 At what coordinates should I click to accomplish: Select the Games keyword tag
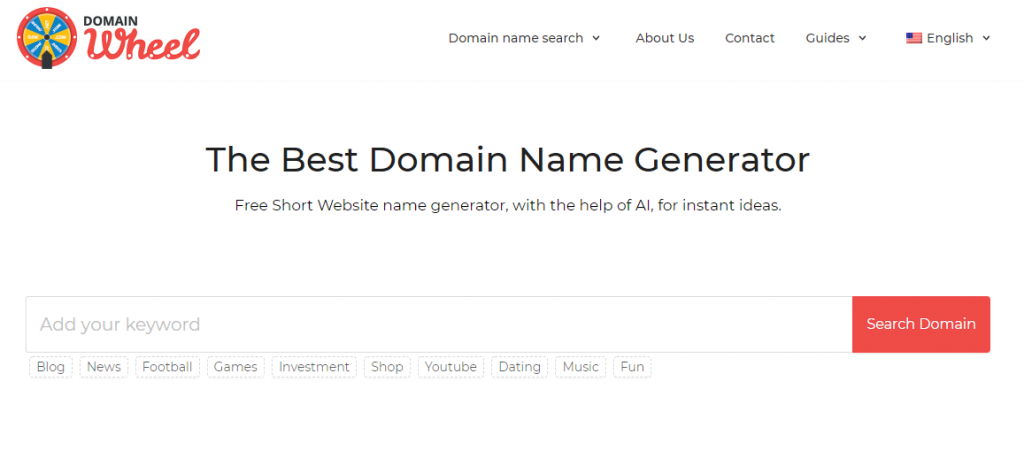(x=235, y=367)
